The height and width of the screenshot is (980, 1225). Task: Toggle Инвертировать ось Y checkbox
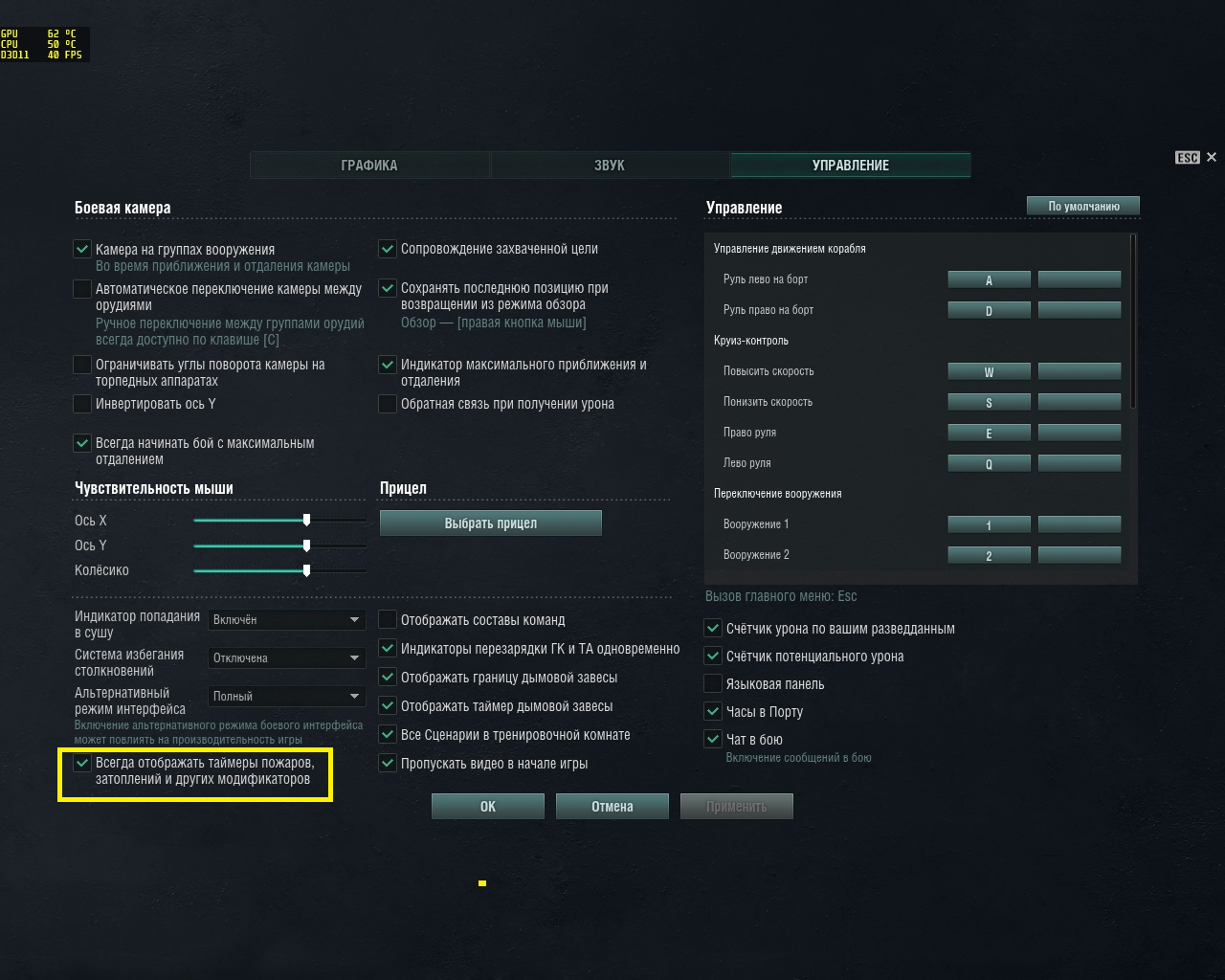pyautogui.click(x=82, y=404)
